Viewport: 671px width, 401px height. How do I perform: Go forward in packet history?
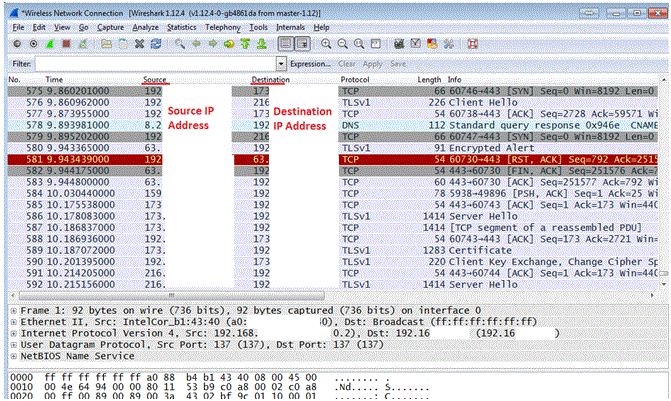pyautogui.click(x=213, y=44)
